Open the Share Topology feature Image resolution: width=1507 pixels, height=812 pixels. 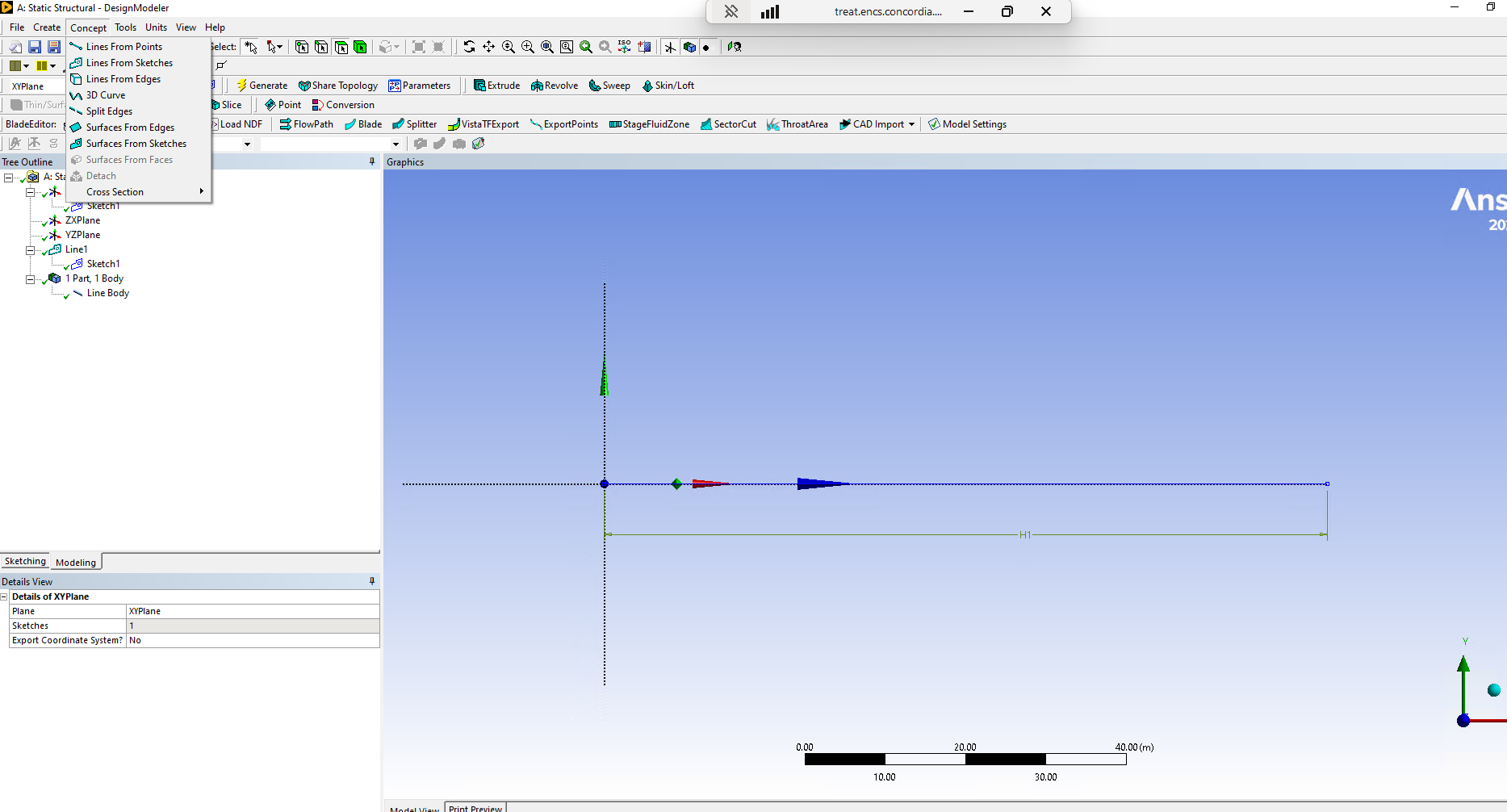pos(338,86)
